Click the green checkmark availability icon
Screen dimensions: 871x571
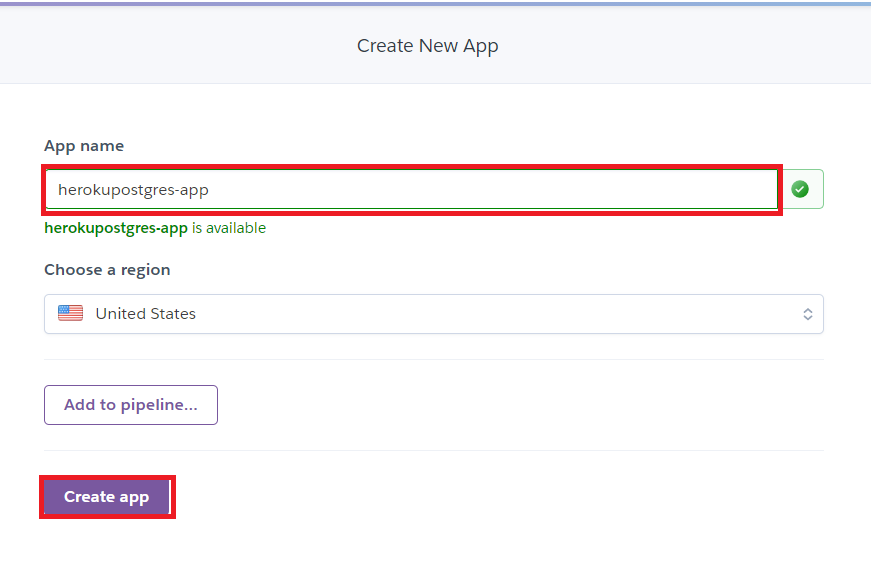800,189
